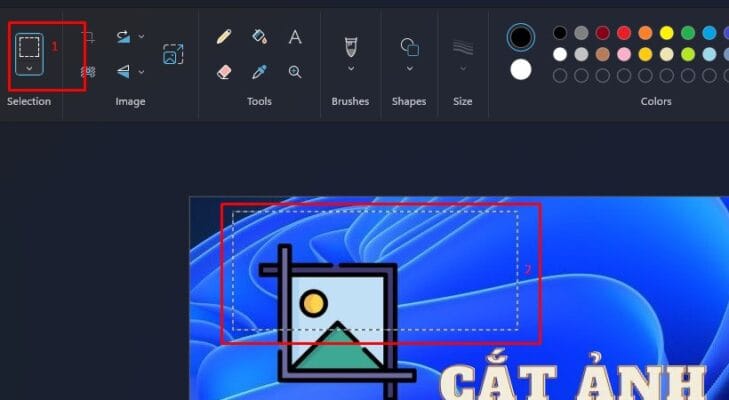The height and width of the screenshot is (400, 729).
Task: Click the Shapes label text
Action: tap(409, 101)
